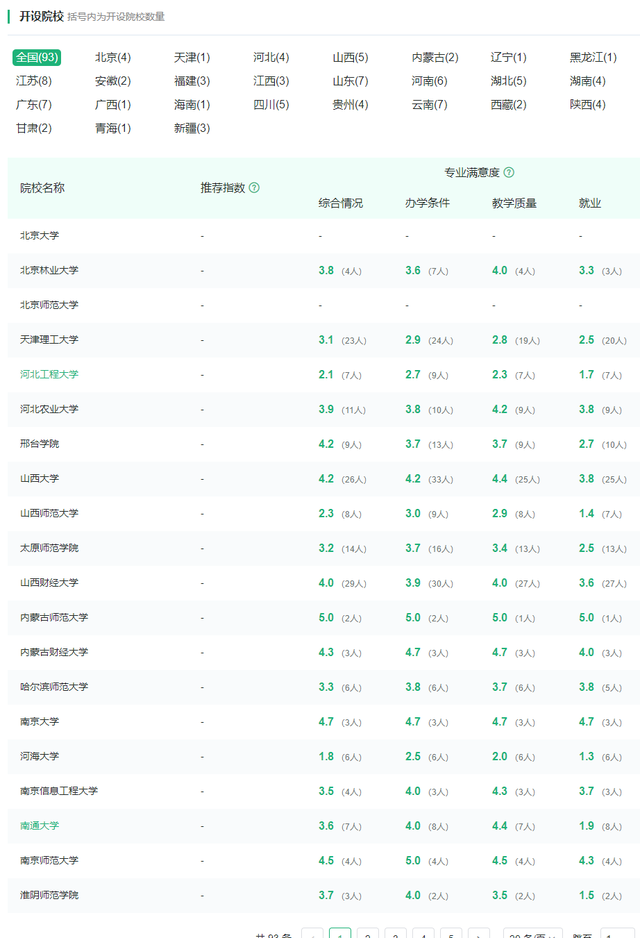Choose the 河南(6) province filter
This screenshot has height=938, width=640.
pyautogui.click(x=429, y=81)
